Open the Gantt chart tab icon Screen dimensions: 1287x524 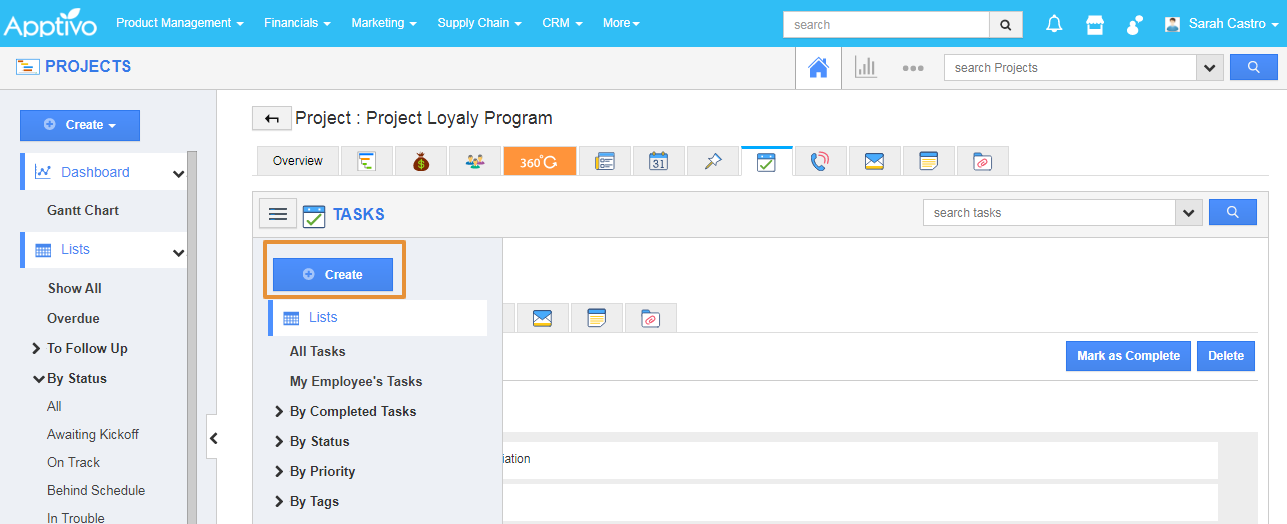tap(367, 161)
